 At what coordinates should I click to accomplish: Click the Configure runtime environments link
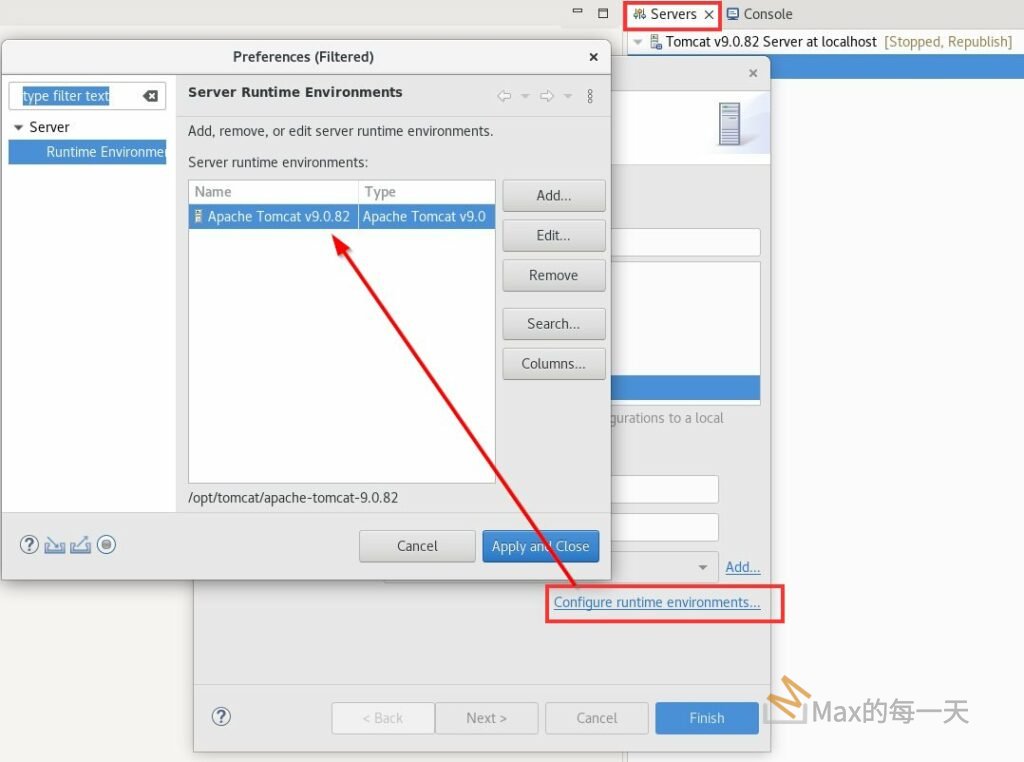pos(657,602)
